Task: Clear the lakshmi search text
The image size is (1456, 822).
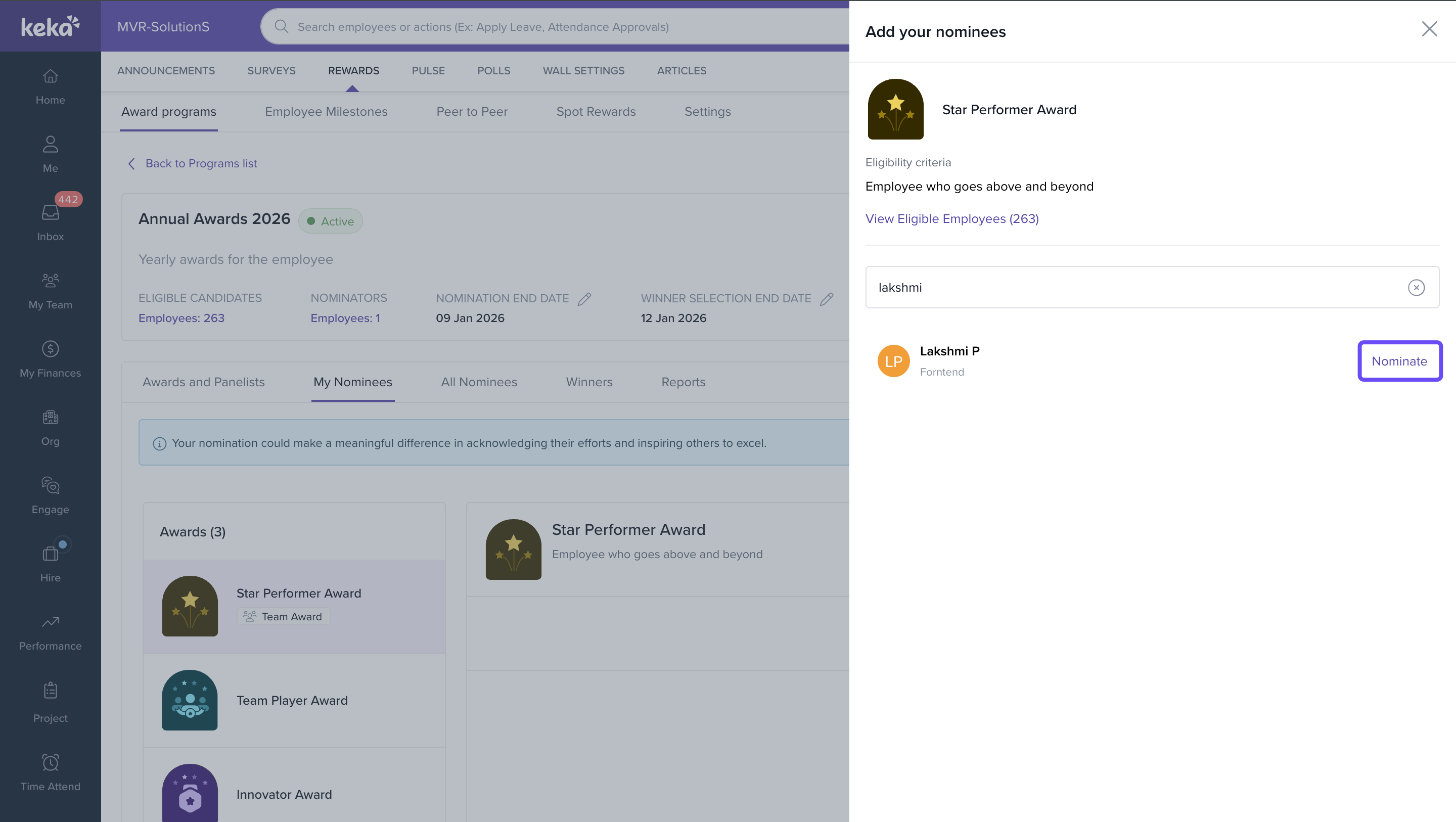Action: click(1416, 287)
